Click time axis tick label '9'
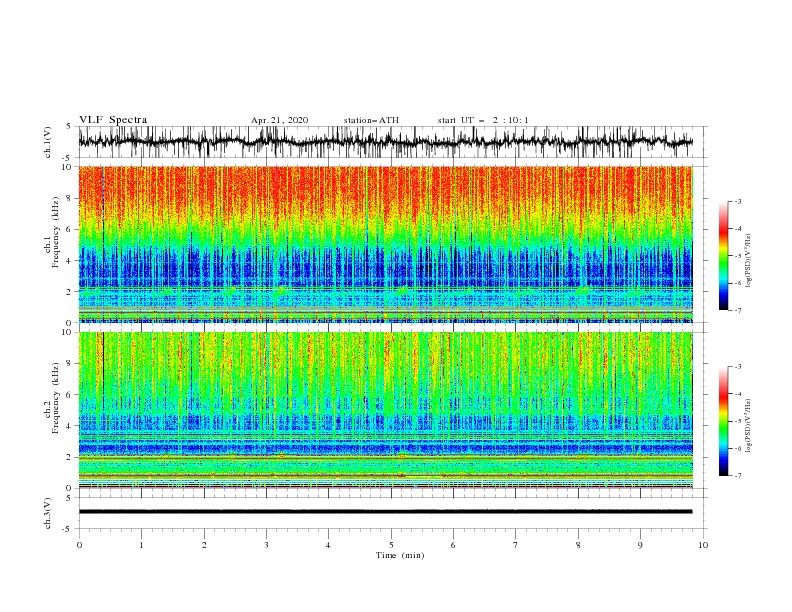The image size is (792, 612). click(640, 545)
